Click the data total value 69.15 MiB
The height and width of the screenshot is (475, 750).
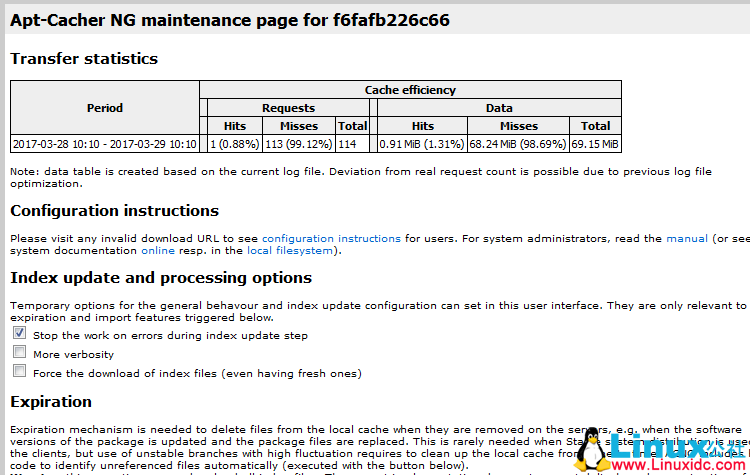595,144
